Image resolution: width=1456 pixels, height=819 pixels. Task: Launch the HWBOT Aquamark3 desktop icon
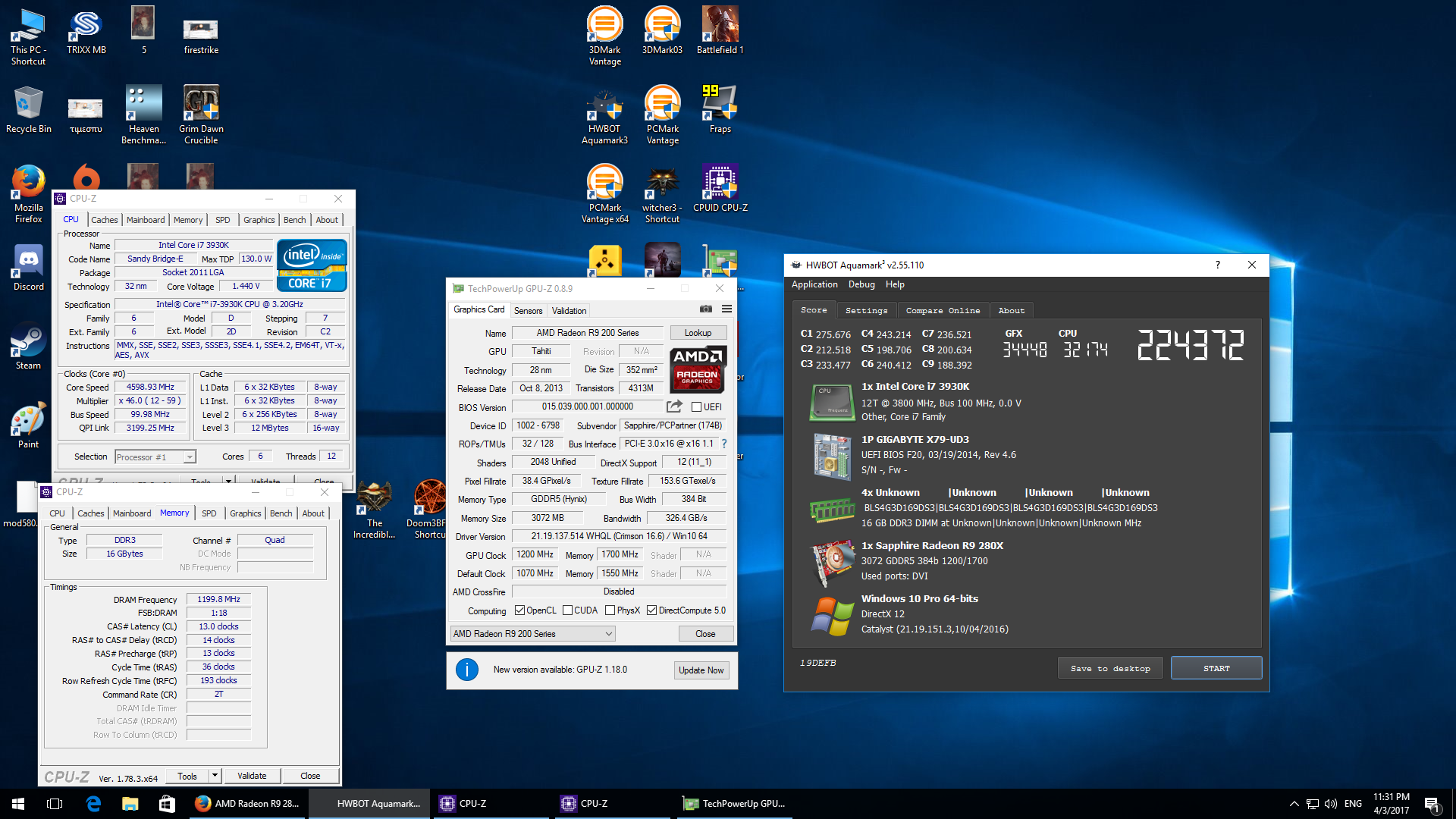(604, 116)
